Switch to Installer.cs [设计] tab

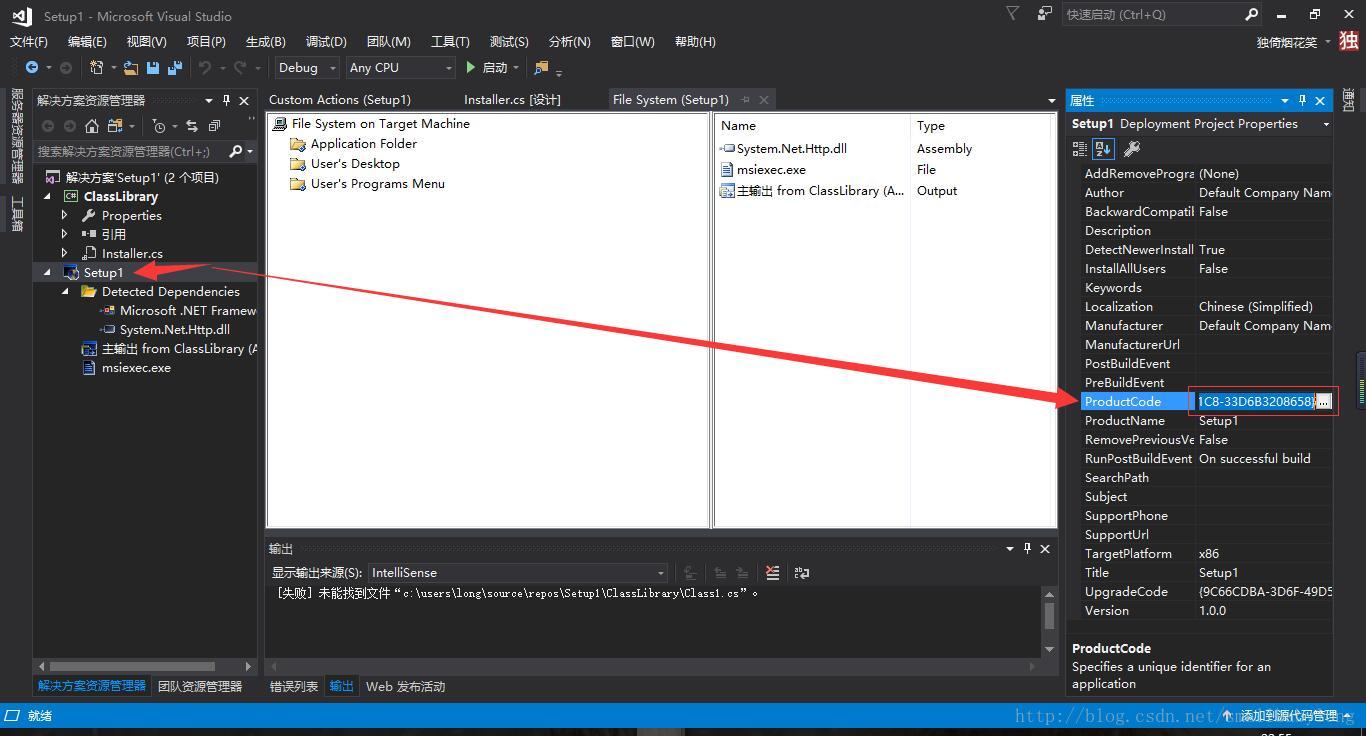[512, 99]
